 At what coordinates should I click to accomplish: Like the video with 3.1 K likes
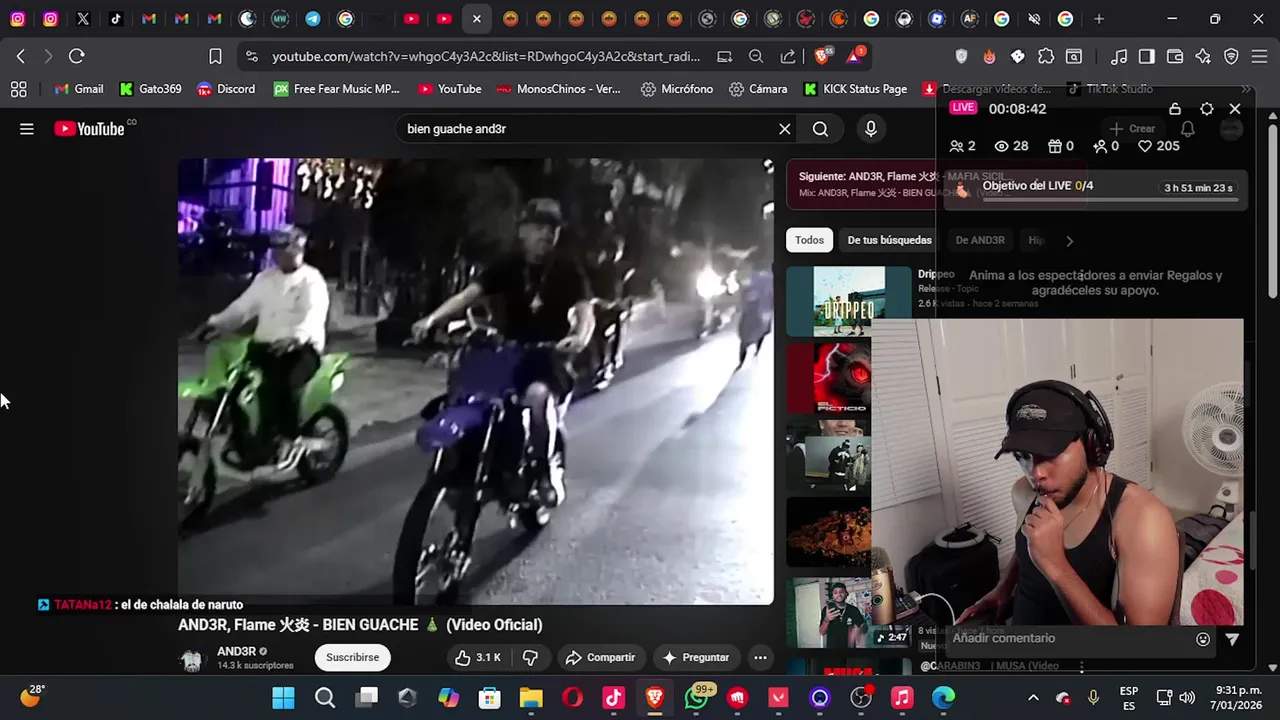(478, 657)
